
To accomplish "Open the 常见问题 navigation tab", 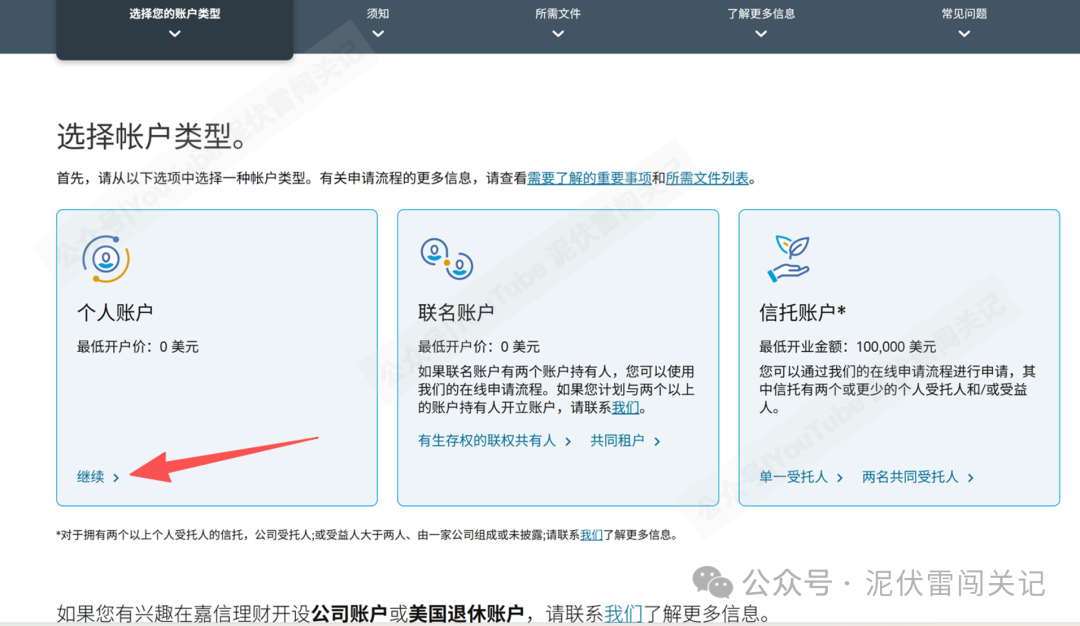I will [x=964, y=14].
